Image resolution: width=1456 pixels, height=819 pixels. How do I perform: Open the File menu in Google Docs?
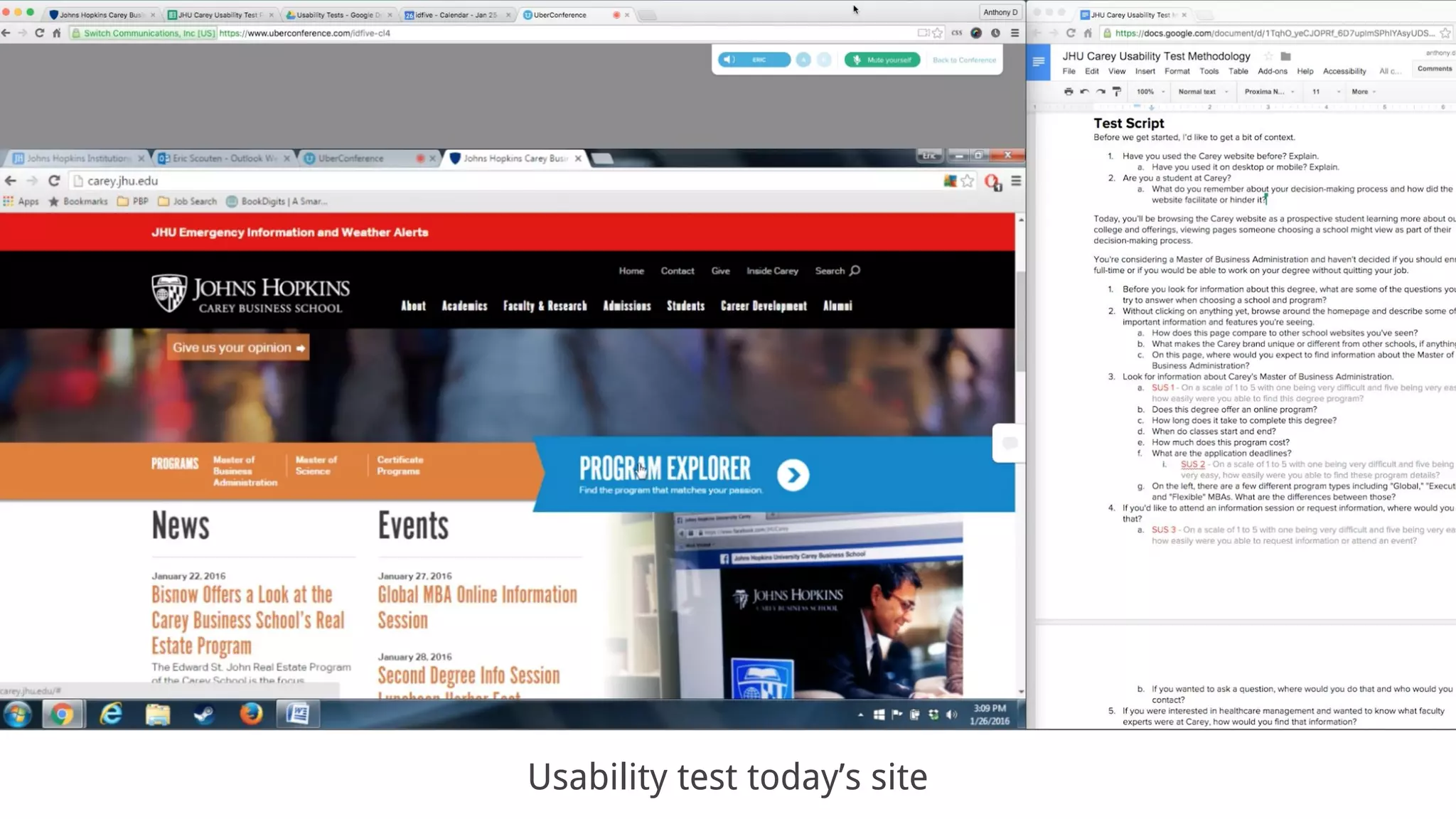tap(1069, 71)
